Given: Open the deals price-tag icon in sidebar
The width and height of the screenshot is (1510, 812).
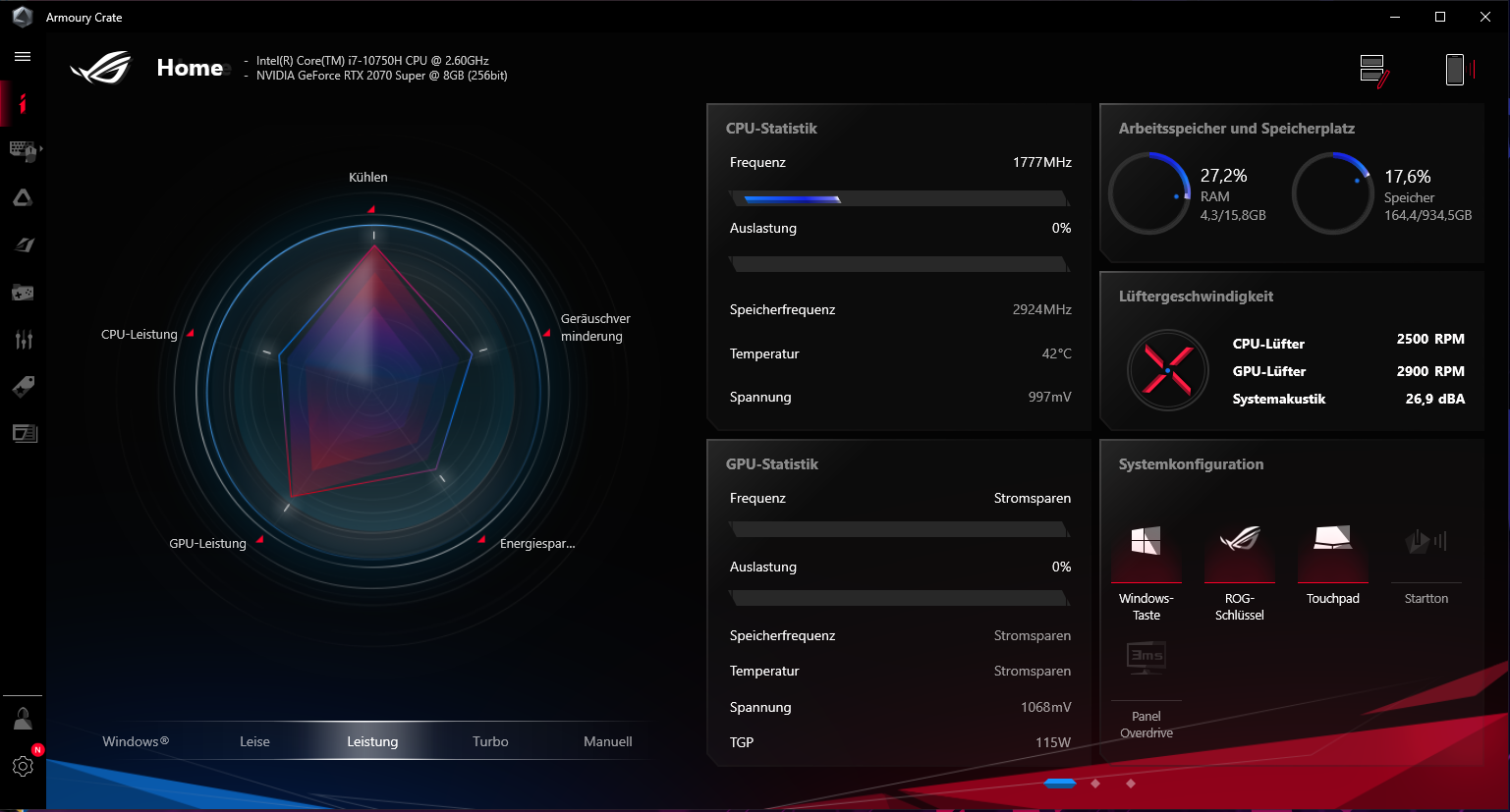Looking at the screenshot, I should point(23,386).
